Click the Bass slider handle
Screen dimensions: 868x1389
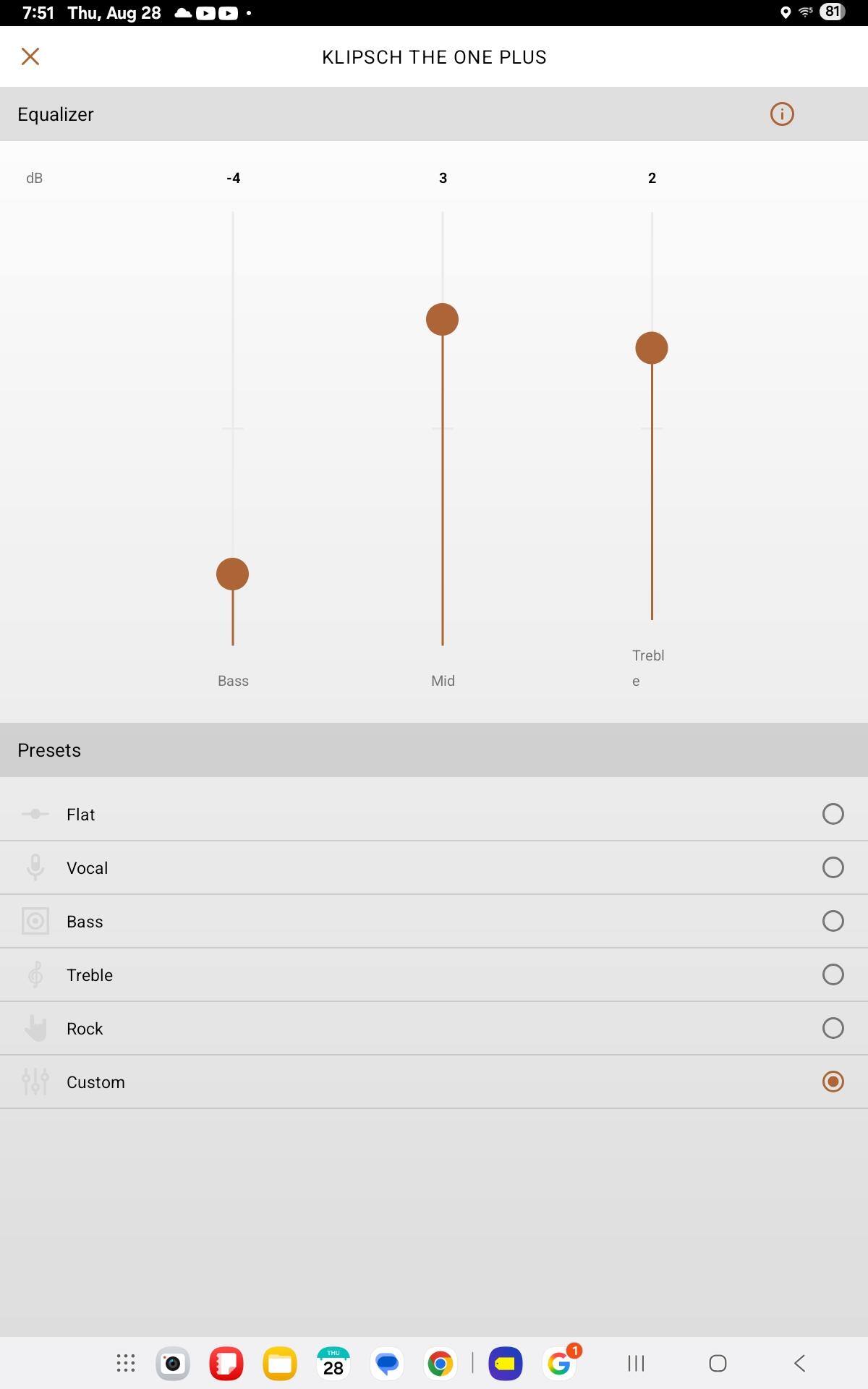[232, 574]
